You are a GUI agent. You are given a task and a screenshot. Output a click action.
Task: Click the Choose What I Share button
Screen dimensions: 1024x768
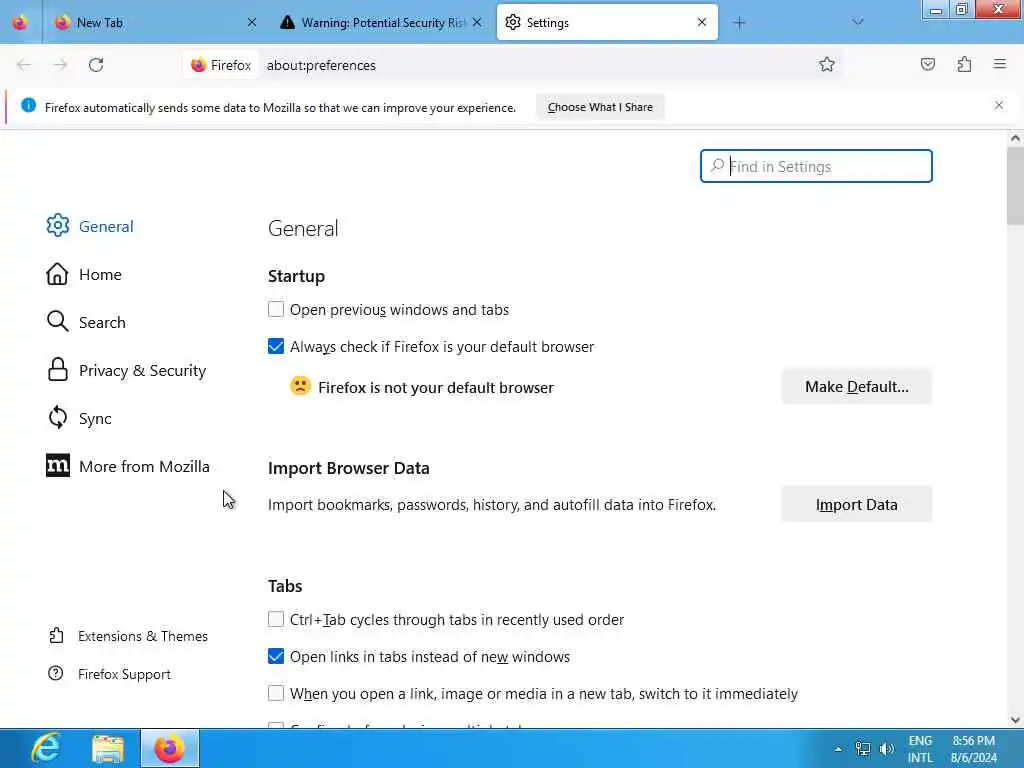(600, 107)
